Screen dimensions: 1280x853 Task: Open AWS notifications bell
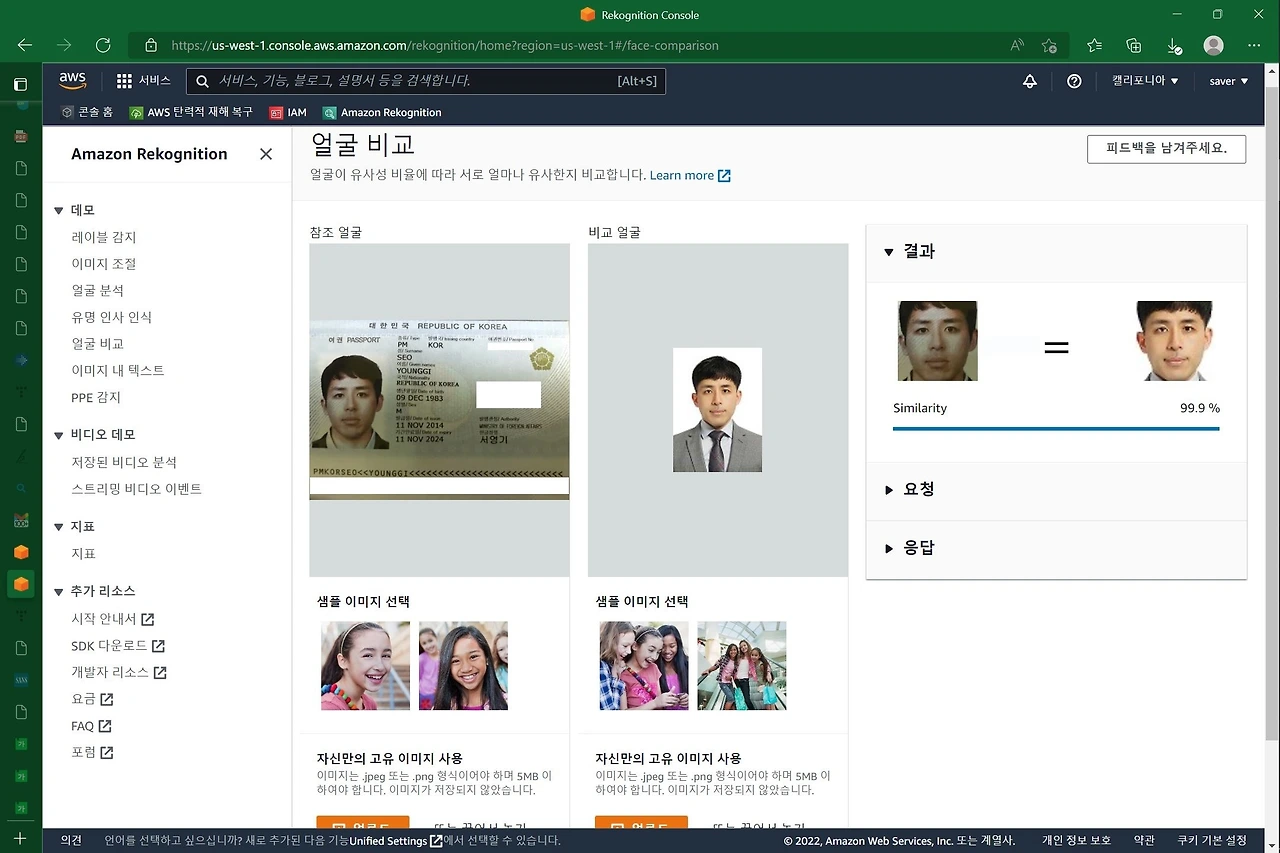pos(1030,81)
